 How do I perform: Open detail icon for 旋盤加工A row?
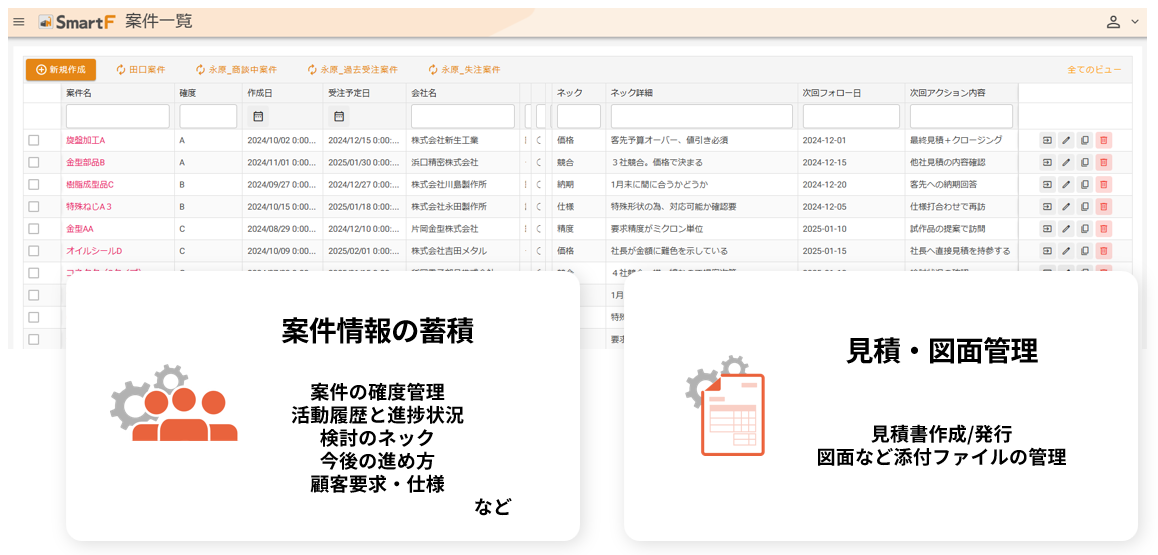point(1047,140)
